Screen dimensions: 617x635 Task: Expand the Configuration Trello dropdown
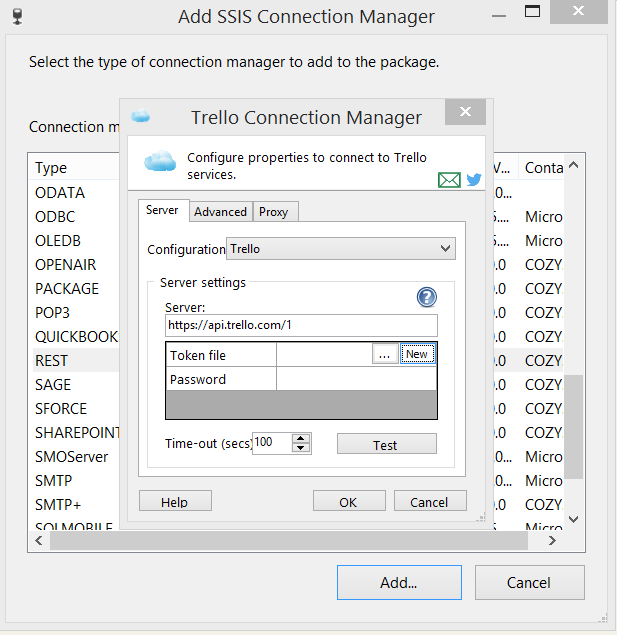coord(340,249)
